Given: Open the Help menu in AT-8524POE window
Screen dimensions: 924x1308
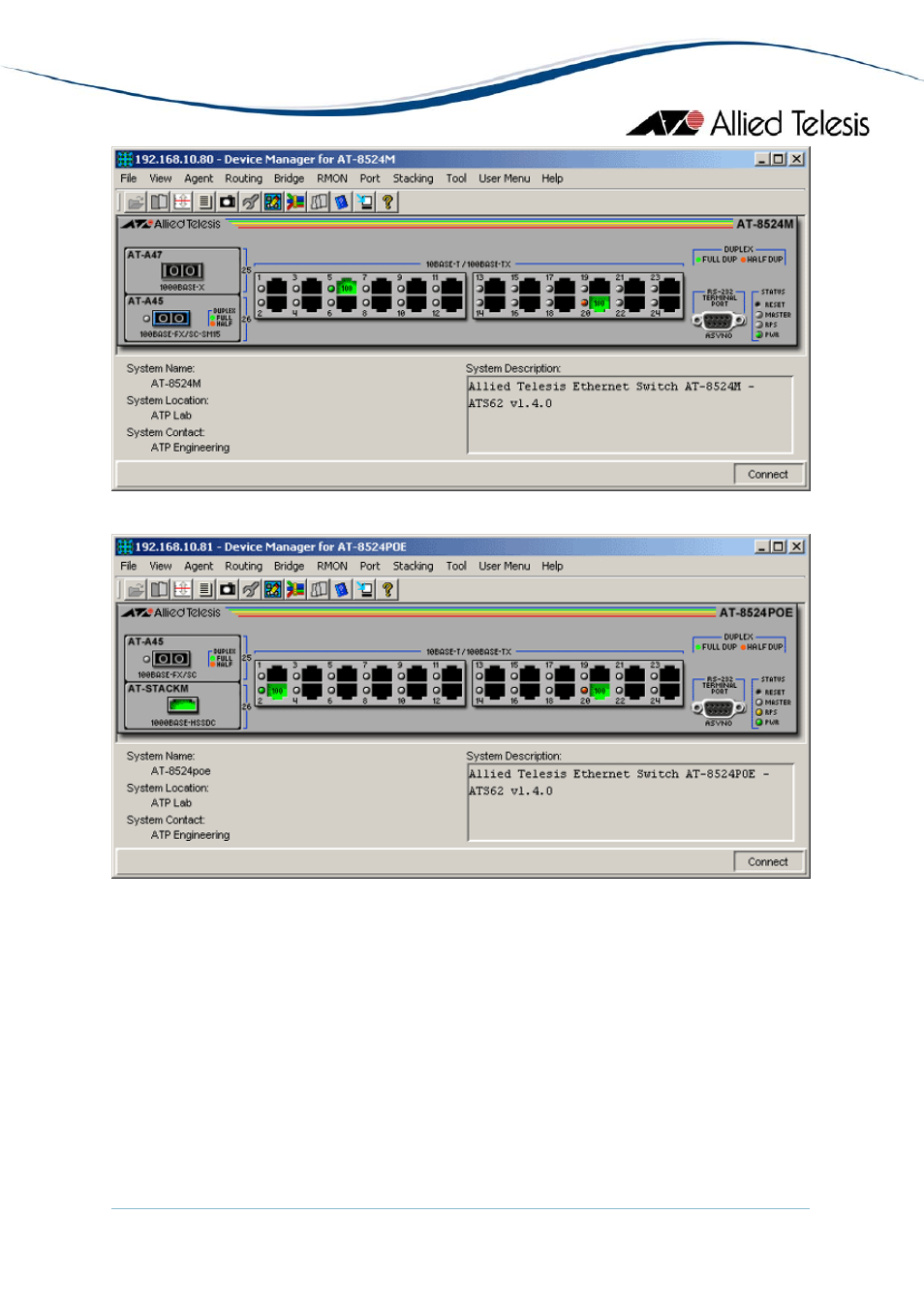Looking at the screenshot, I should click(x=552, y=566).
